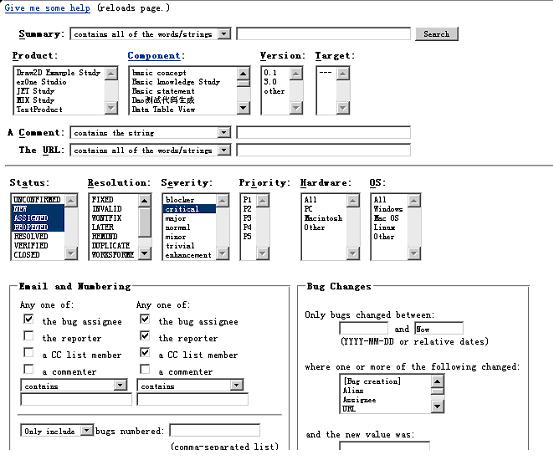The image size is (553, 462).
Task: Select 'Macintosh' hardware
Action: click(x=323, y=218)
